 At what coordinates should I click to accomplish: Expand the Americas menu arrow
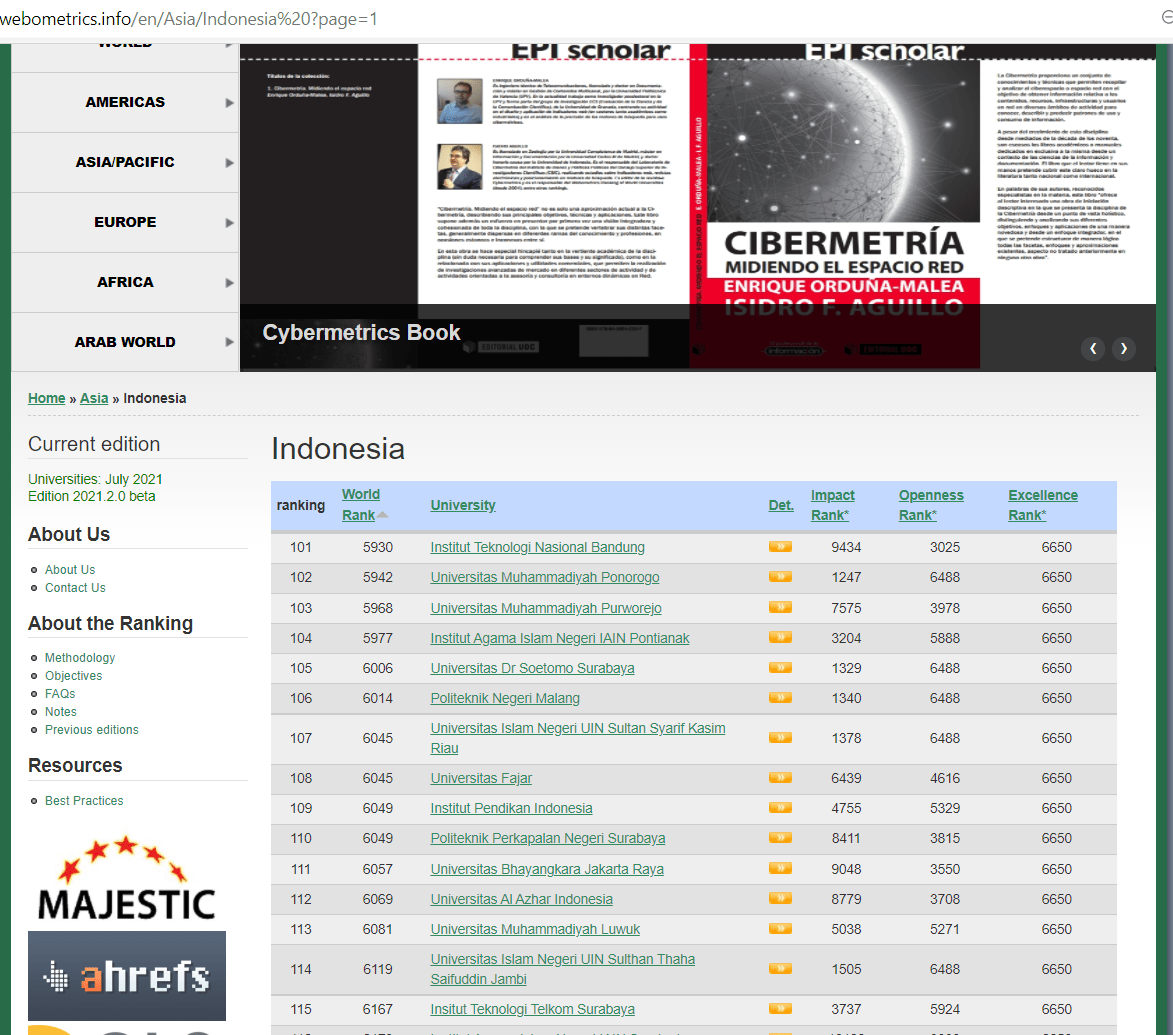pos(230,102)
